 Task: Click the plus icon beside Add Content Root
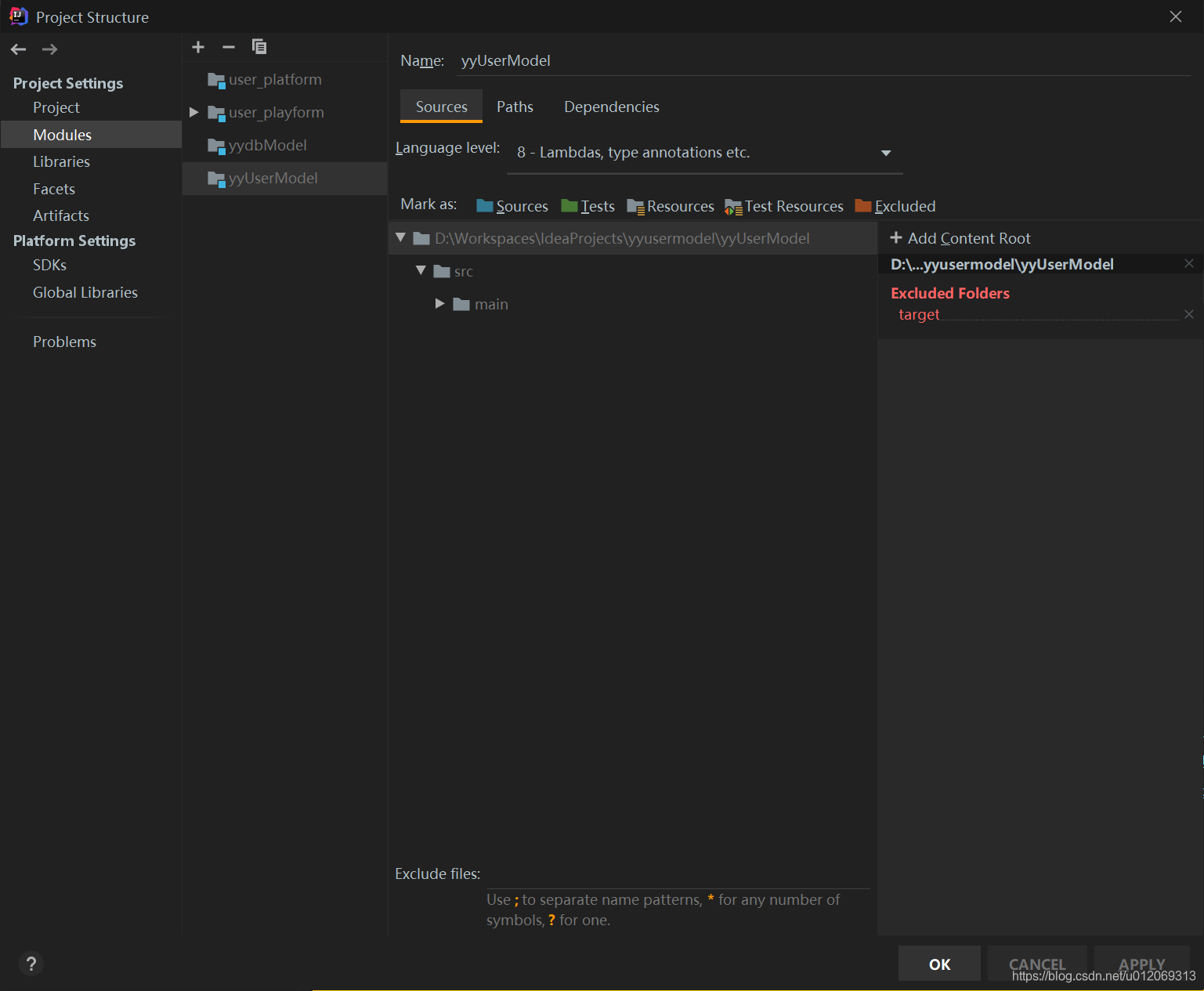(896, 238)
